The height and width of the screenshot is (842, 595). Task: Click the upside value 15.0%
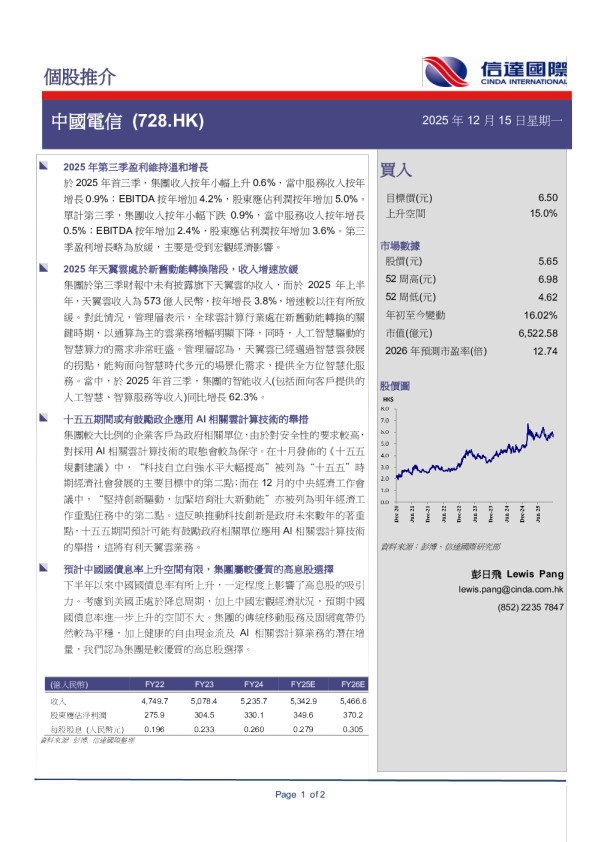click(543, 213)
